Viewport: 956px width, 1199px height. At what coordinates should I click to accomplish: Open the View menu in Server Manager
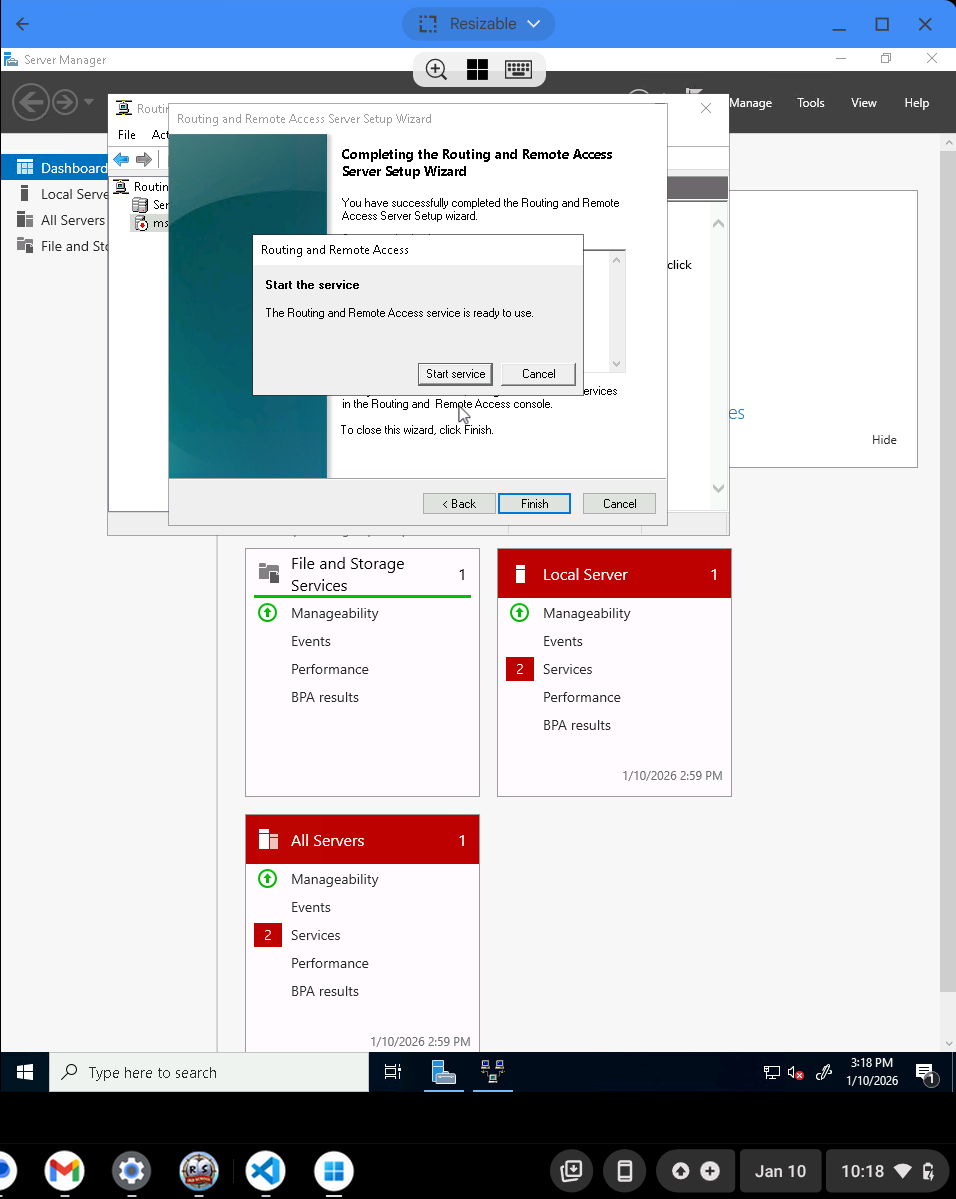(x=863, y=103)
